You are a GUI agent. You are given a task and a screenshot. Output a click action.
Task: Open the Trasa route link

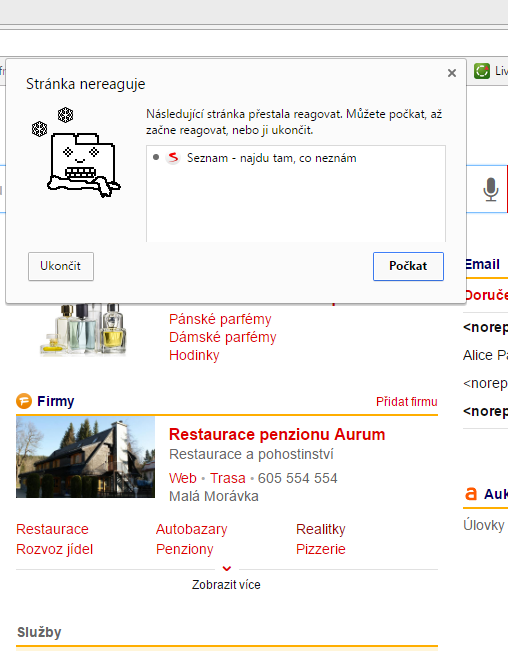coord(227,478)
